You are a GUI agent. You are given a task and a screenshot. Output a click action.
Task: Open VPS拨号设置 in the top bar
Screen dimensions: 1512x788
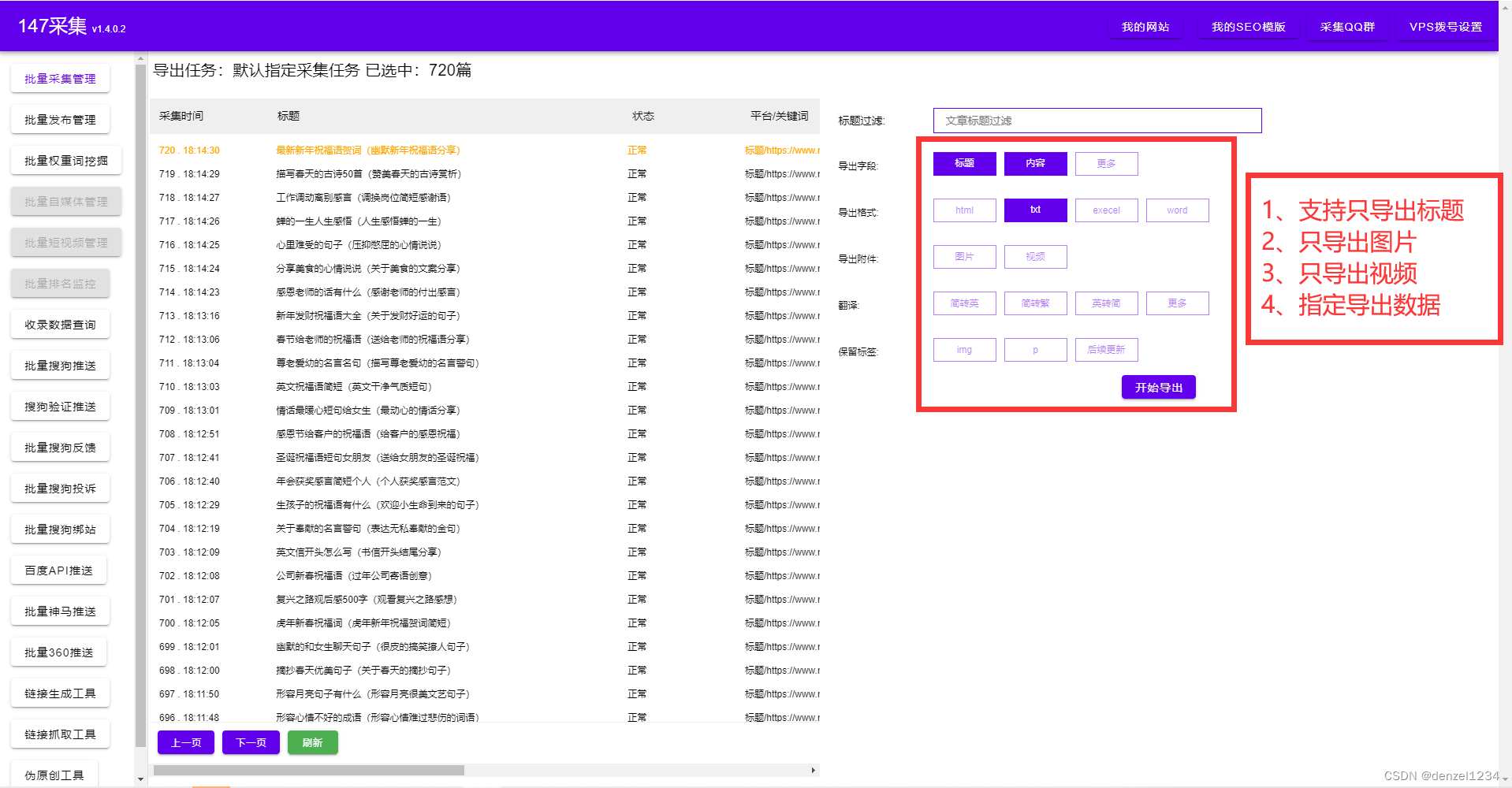1446,27
